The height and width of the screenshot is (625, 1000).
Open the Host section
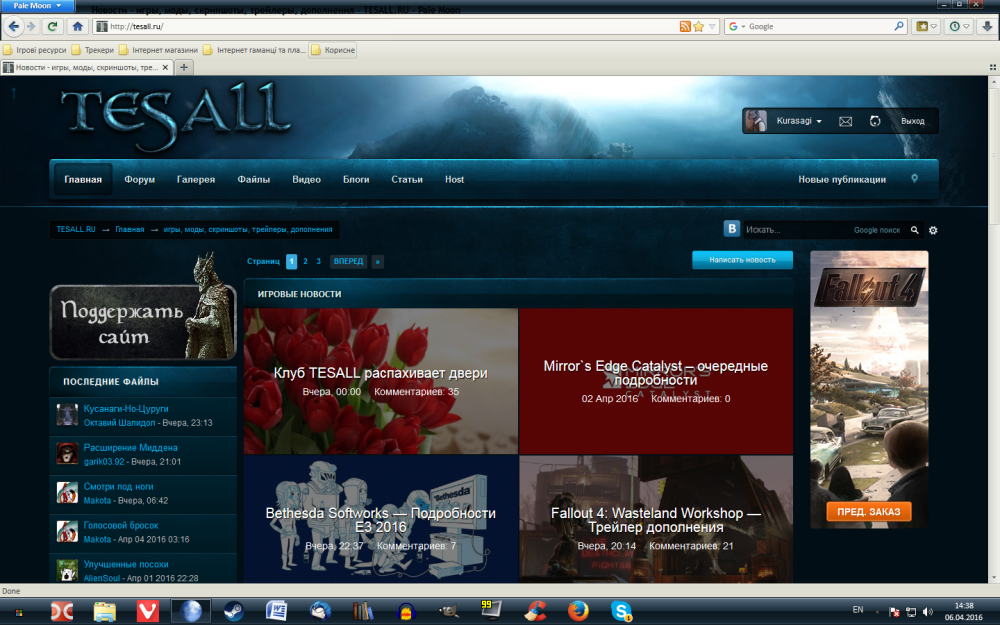coord(454,179)
